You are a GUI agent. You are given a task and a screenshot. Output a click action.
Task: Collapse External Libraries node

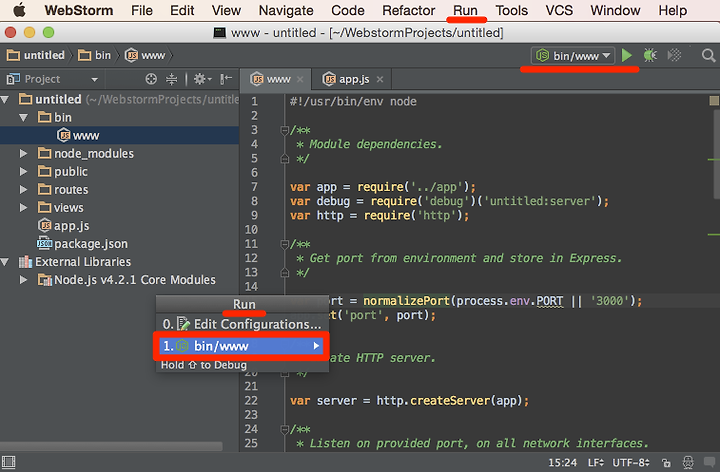[6, 262]
